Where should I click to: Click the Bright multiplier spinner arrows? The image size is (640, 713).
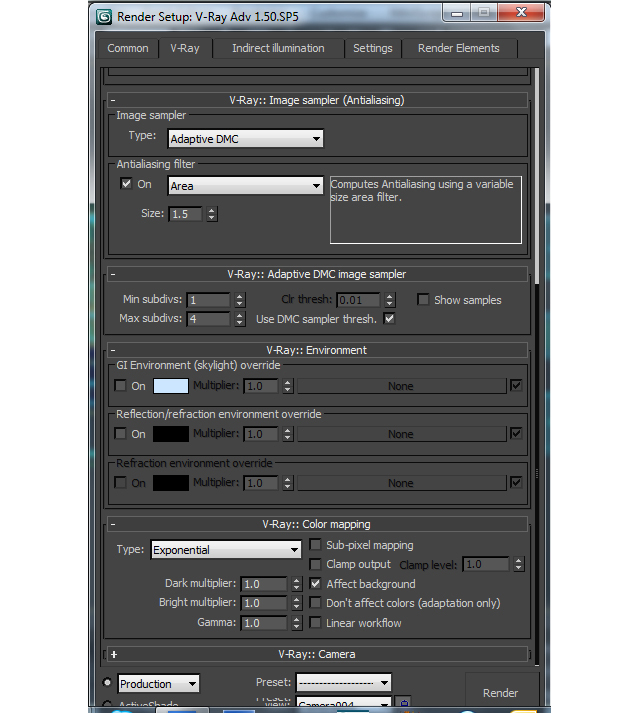tap(297, 603)
